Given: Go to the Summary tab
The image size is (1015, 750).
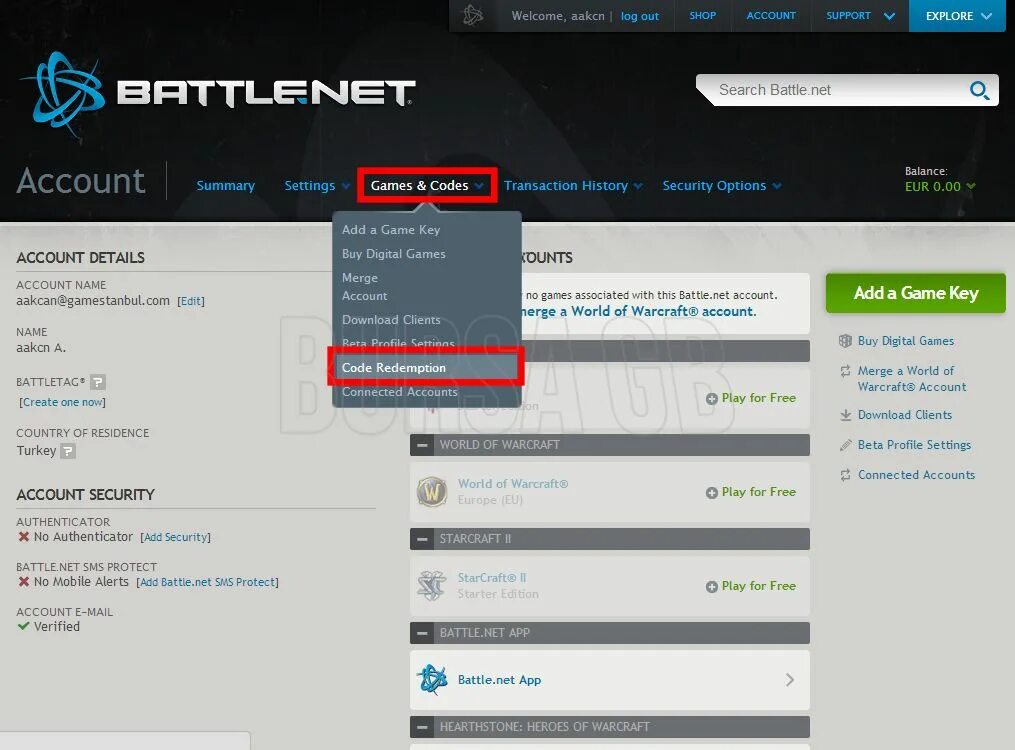Looking at the screenshot, I should pos(225,186).
